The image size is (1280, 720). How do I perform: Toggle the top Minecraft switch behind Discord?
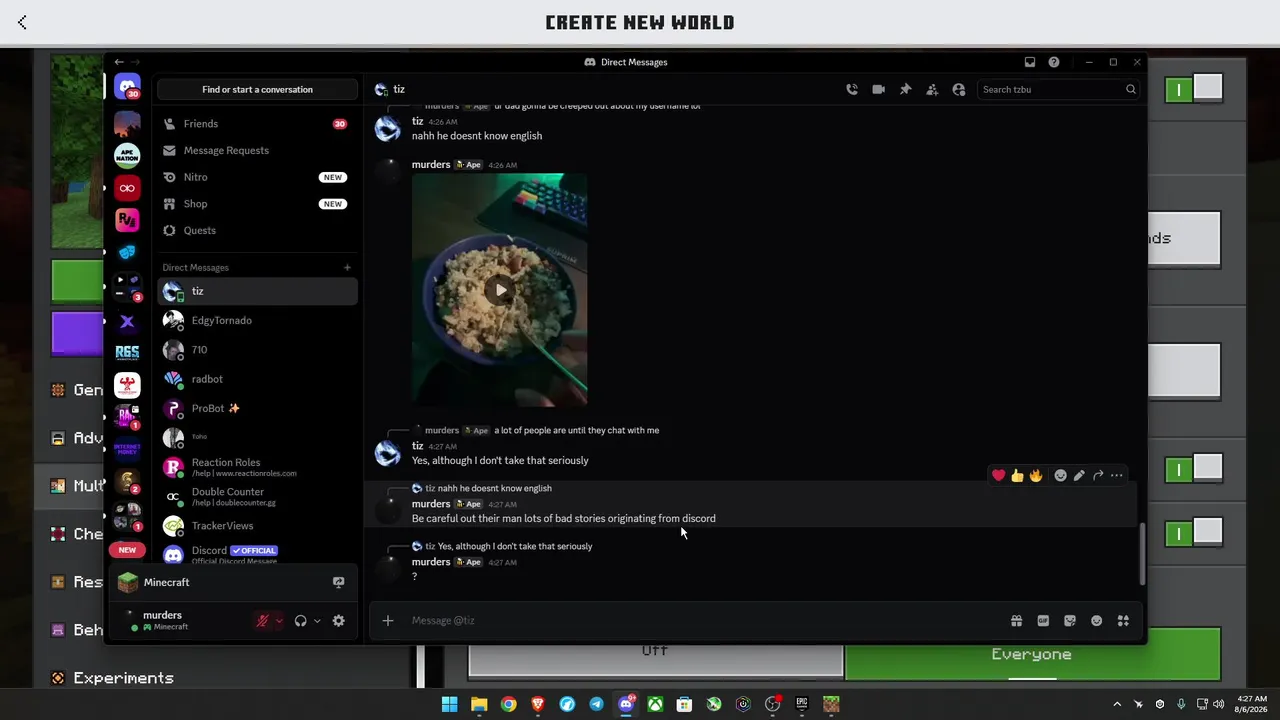pyautogui.click(x=1193, y=89)
